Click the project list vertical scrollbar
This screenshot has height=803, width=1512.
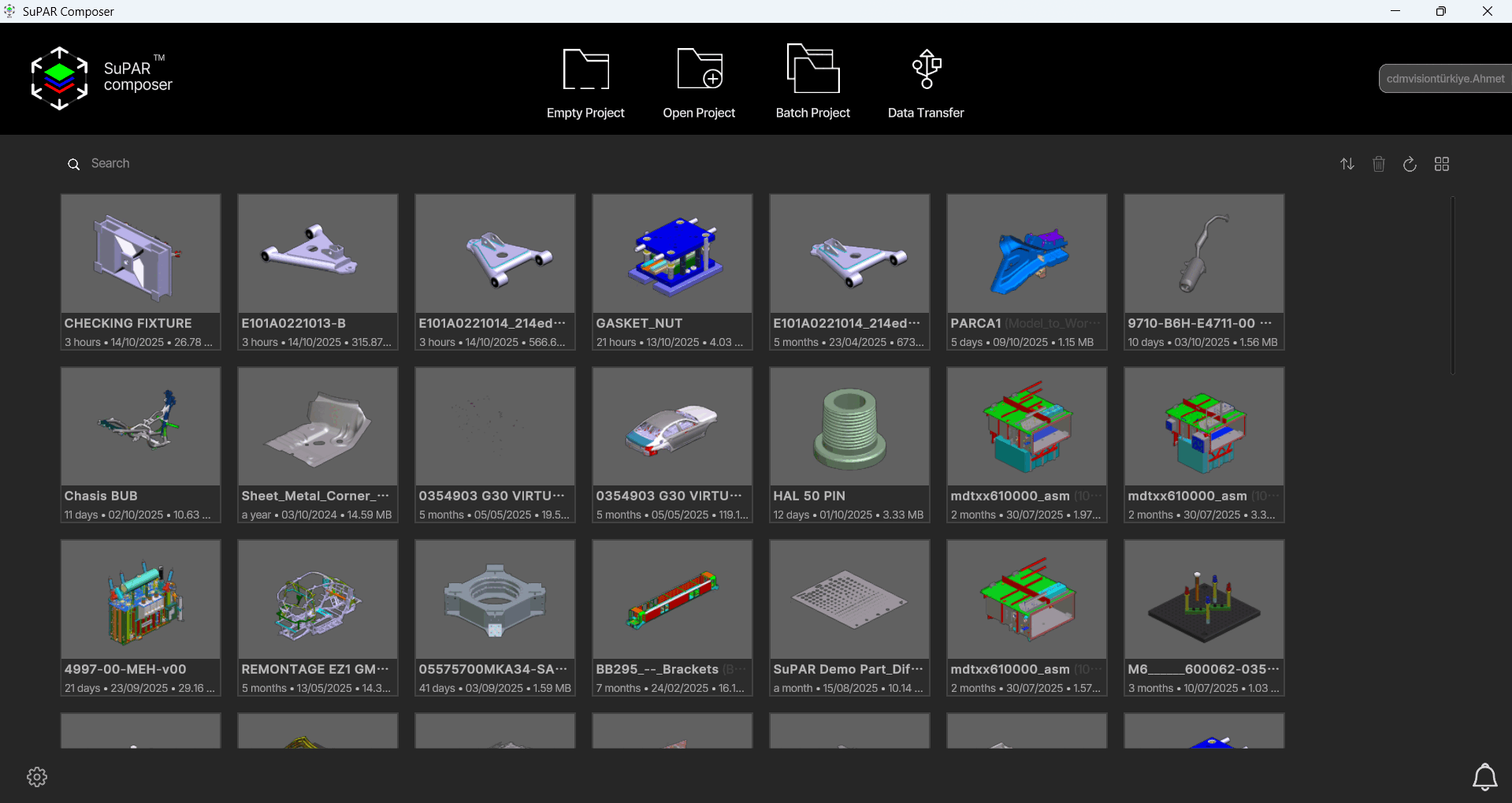(1453, 285)
